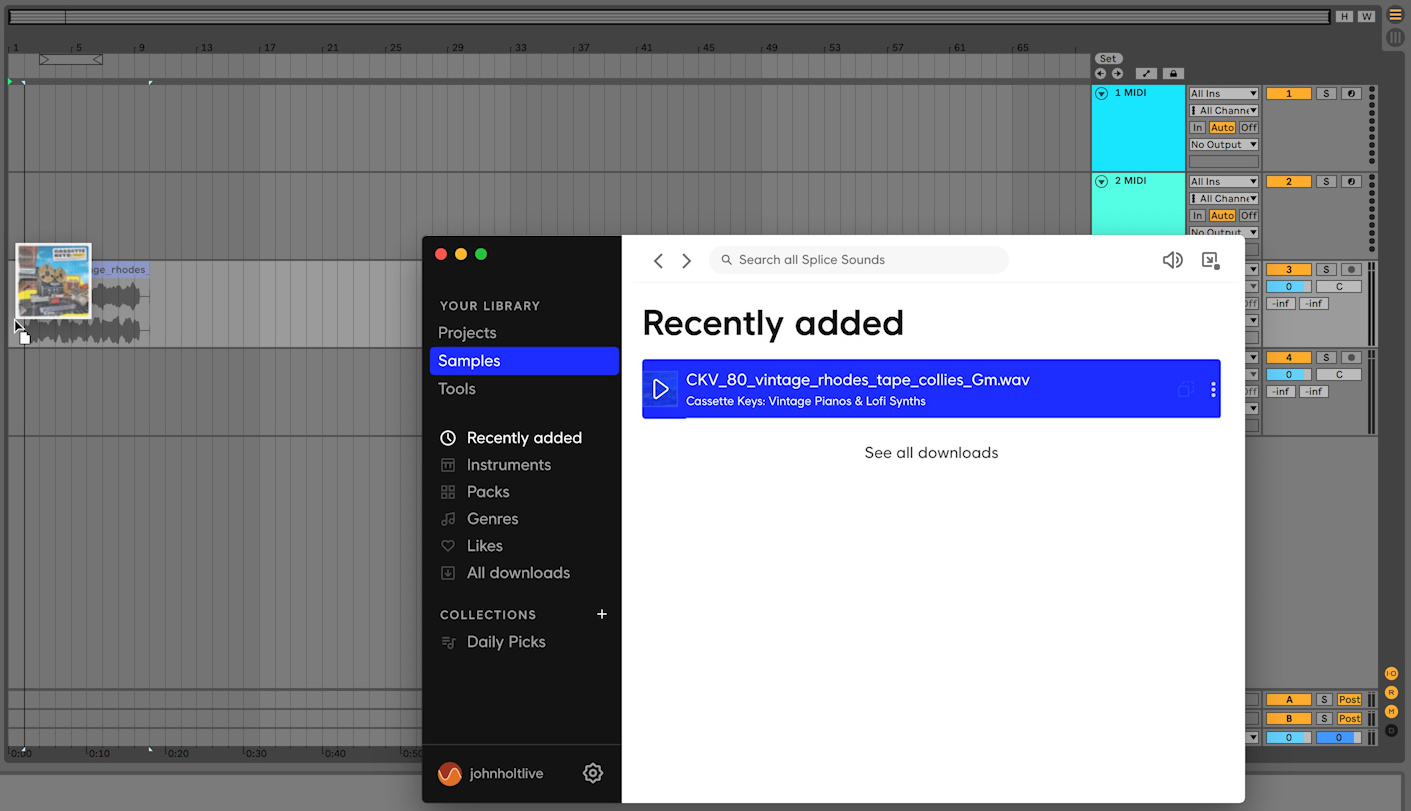Click the Splice mini-window icon beside speaker
The image size is (1411, 811).
click(x=1210, y=260)
